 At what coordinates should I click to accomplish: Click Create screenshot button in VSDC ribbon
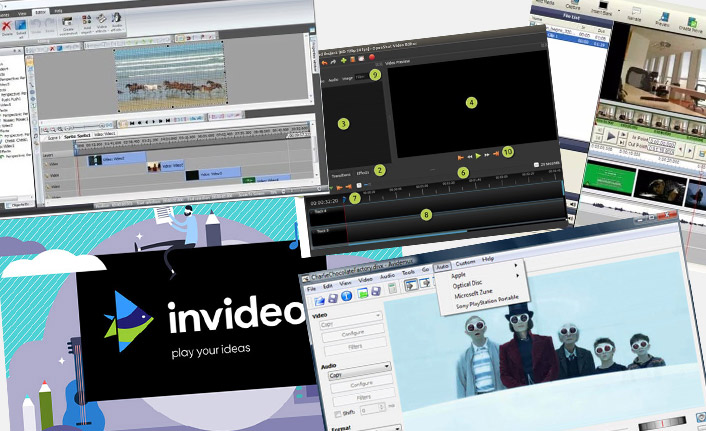tap(68, 26)
